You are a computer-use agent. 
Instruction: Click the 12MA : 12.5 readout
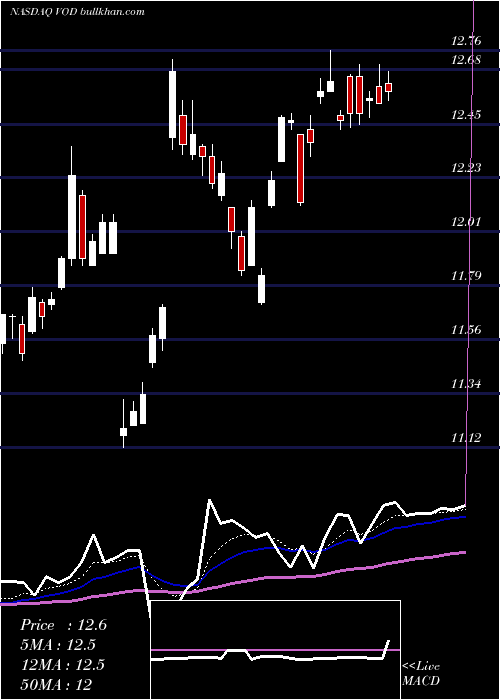tap(62, 665)
